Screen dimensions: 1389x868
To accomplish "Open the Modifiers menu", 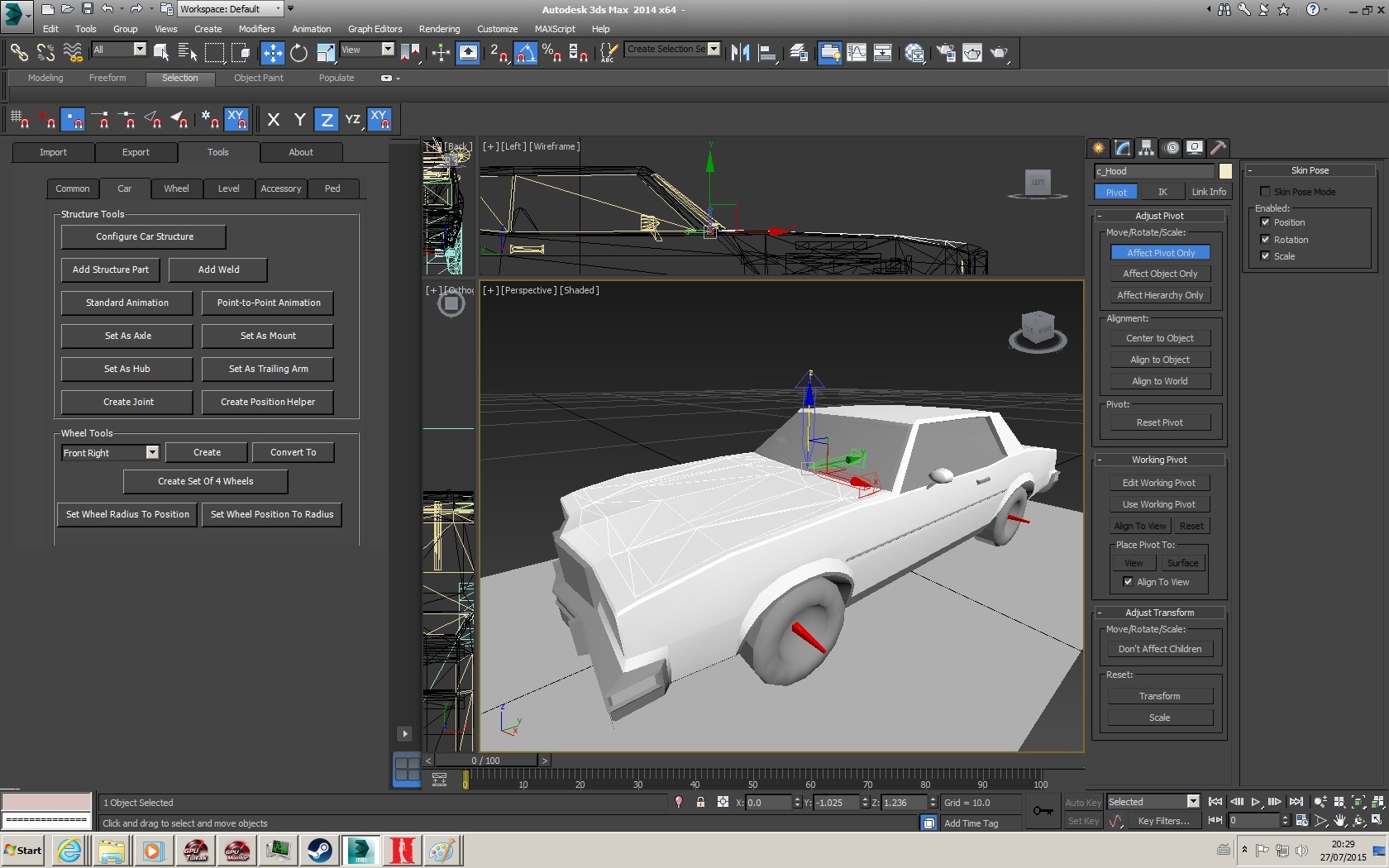I will pyautogui.click(x=256, y=29).
